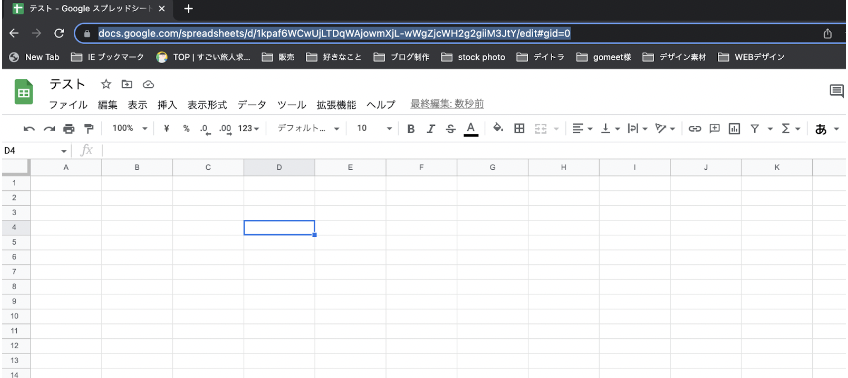Open the New Tab bookmark
848x378 pixels.
(35, 57)
